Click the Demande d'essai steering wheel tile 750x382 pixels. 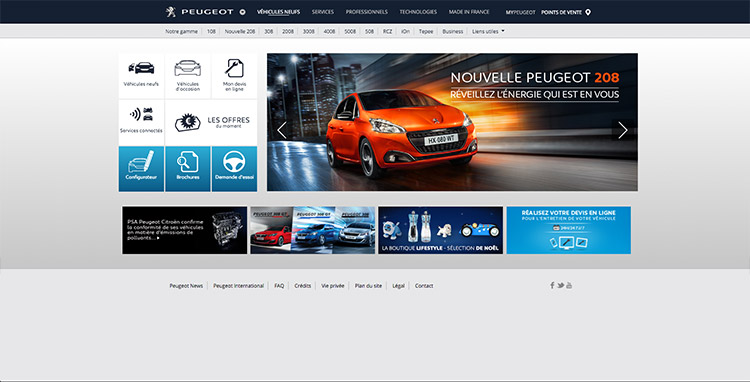(x=234, y=169)
